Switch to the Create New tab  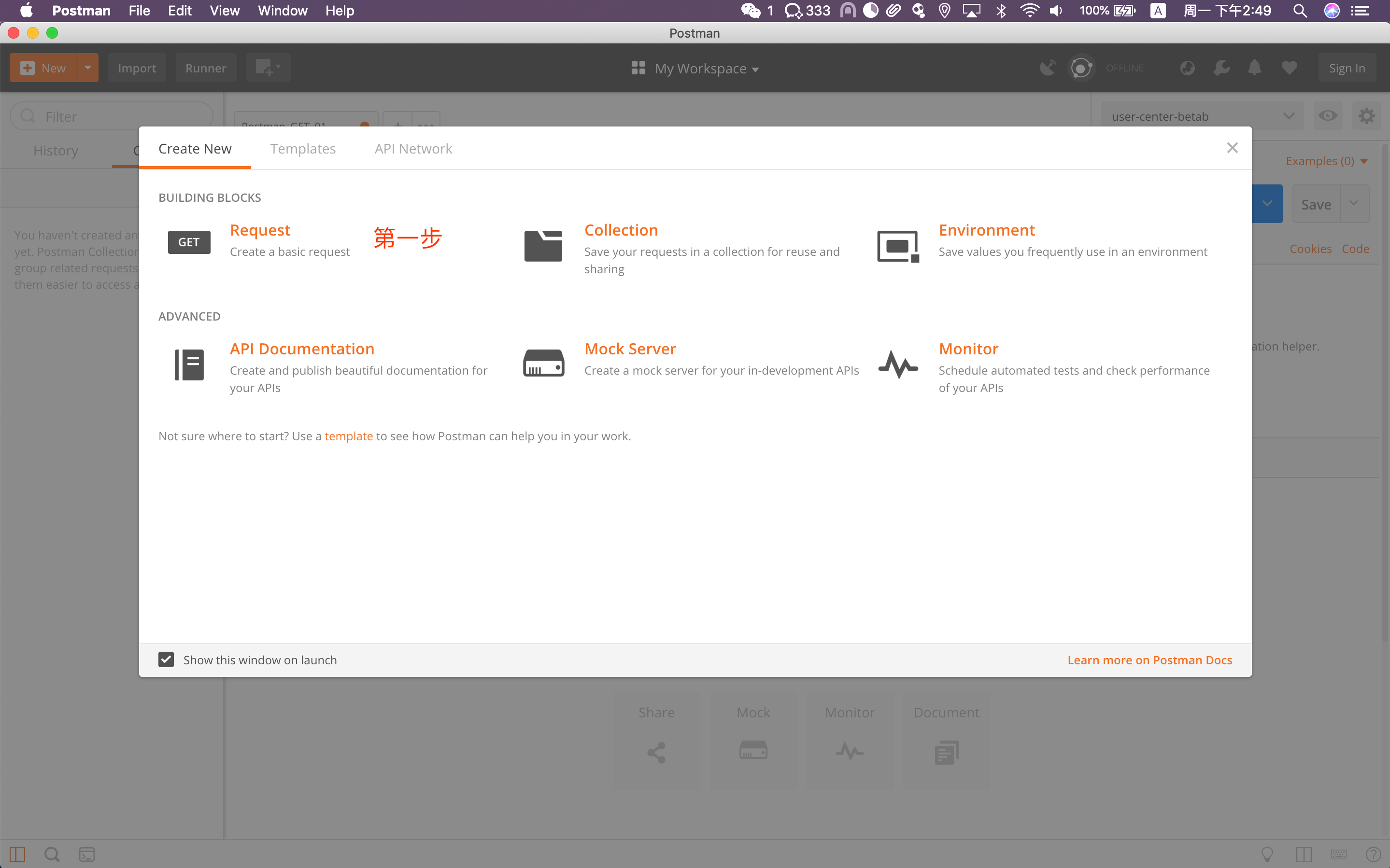coord(195,149)
